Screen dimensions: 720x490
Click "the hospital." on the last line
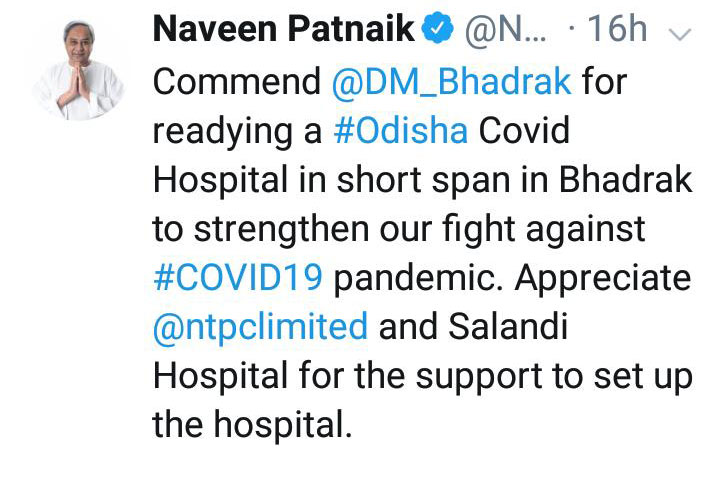point(252,423)
